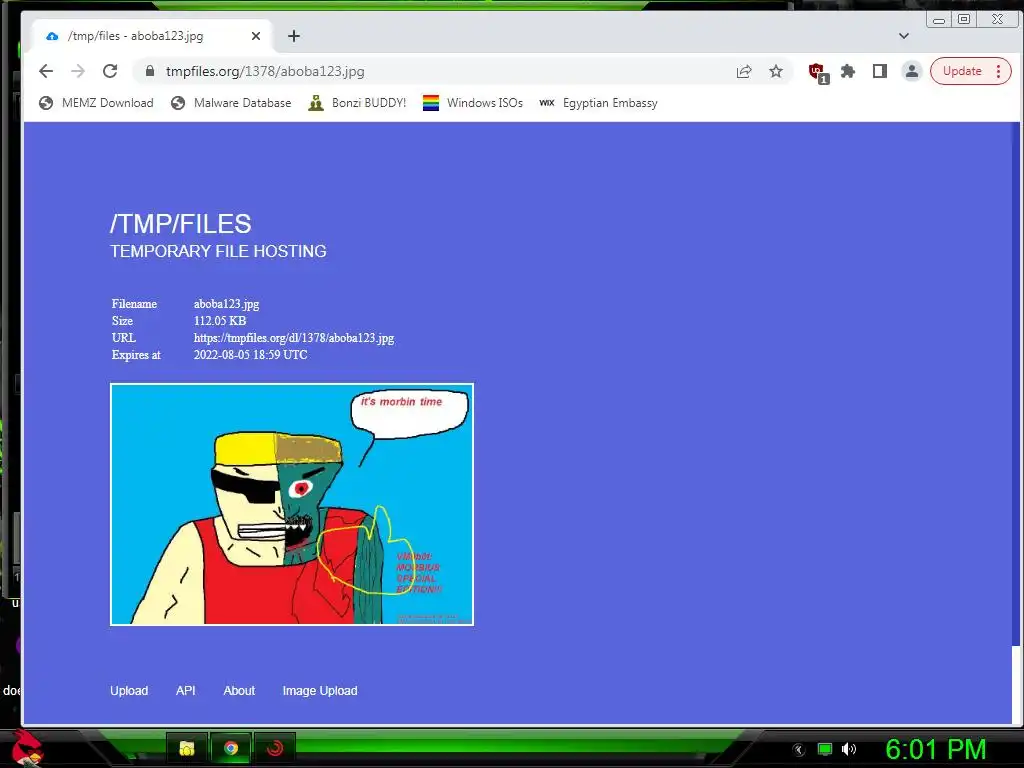Maximize the Chrome window
Screen dimensions: 1024x768
[964, 20]
